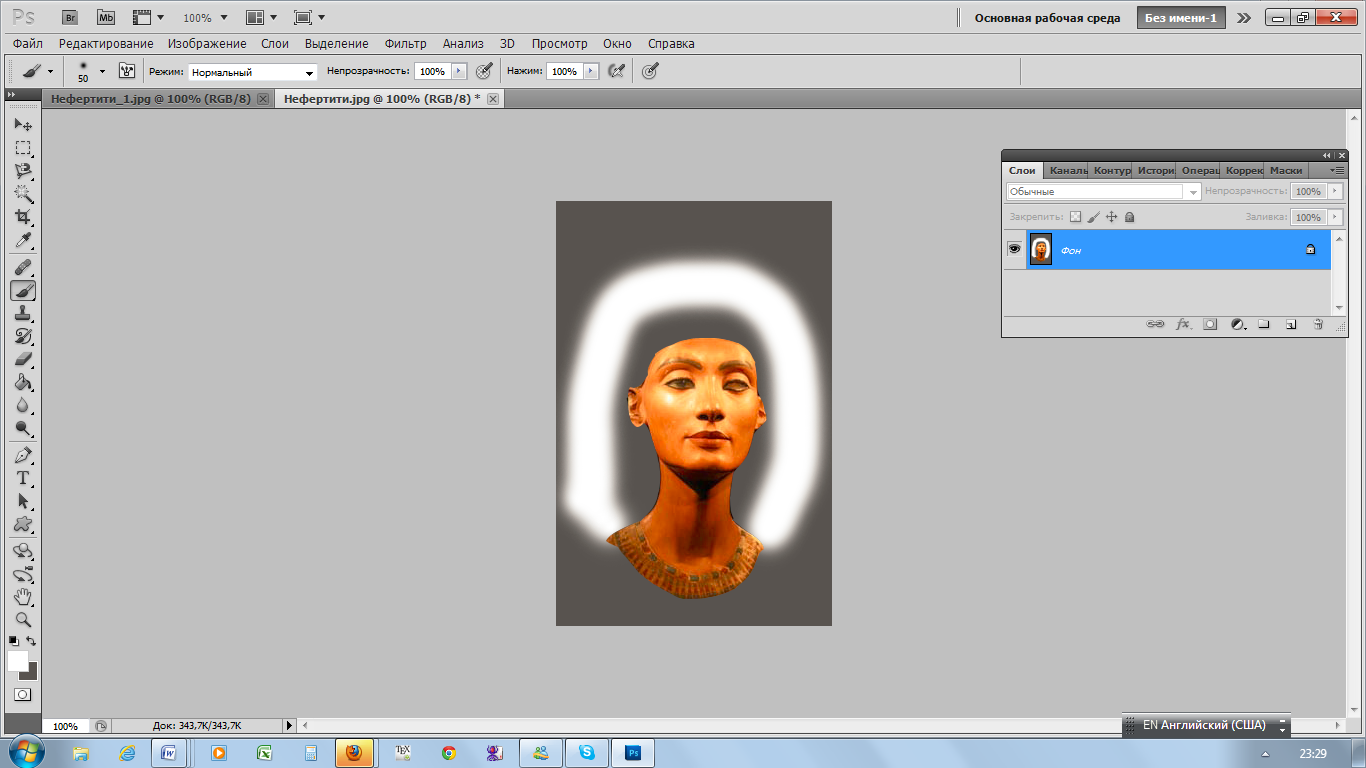Open Нажим flow slider arrow
This screenshot has height=768, width=1366.
pos(591,72)
